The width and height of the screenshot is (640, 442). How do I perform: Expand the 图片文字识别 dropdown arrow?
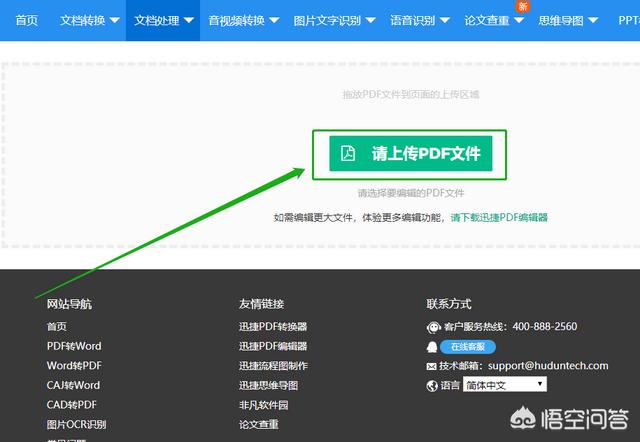(x=371, y=20)
